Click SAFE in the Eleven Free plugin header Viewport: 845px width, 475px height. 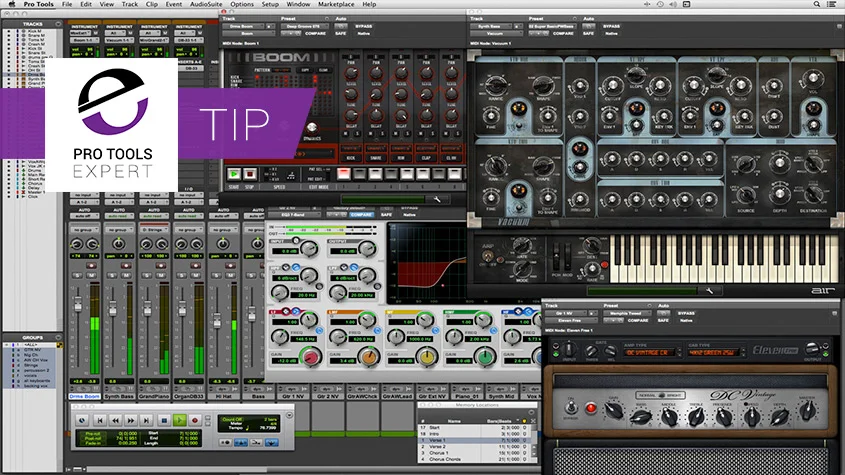coord(663,320)
